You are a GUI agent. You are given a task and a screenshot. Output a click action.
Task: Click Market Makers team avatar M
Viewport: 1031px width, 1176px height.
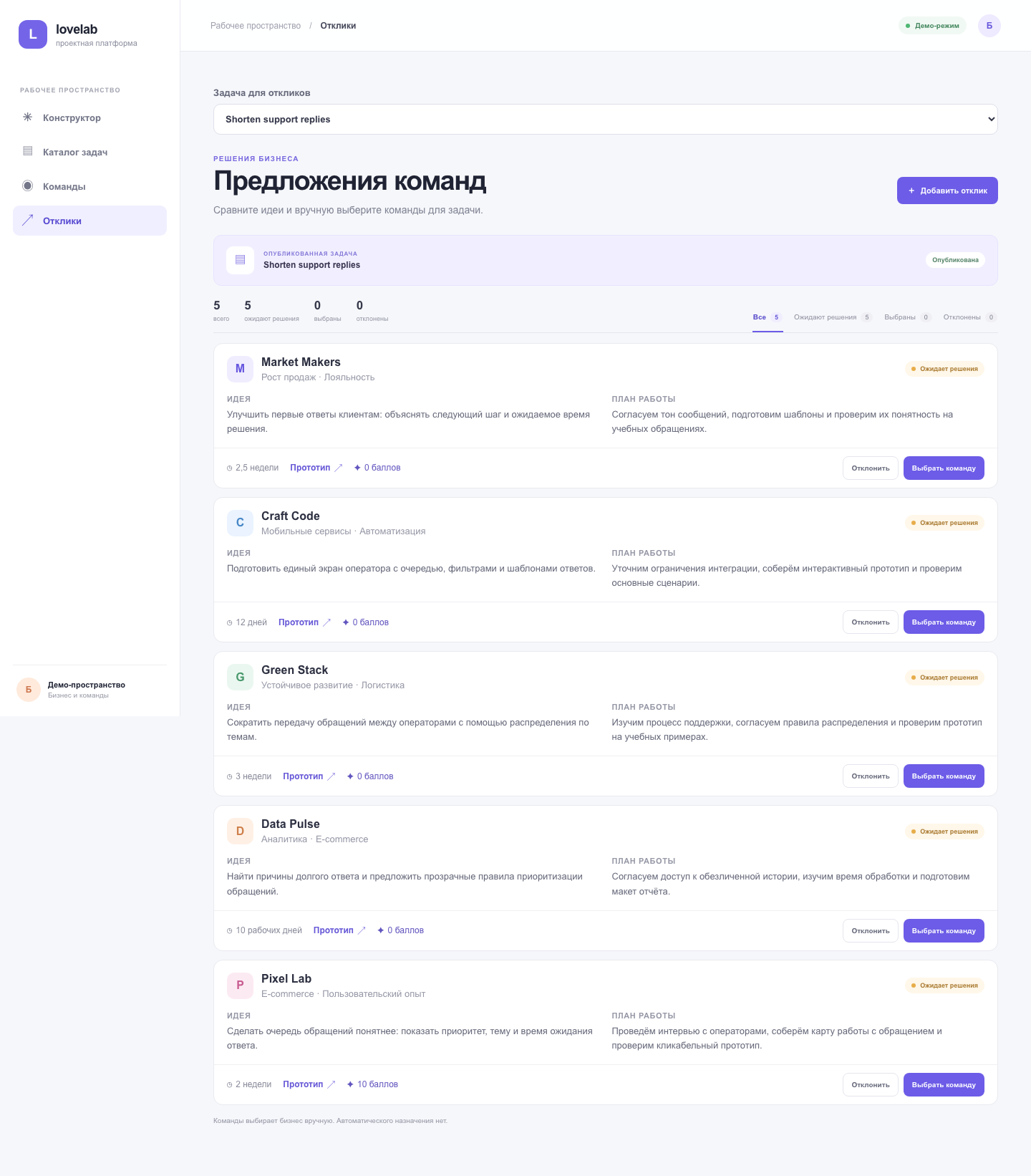[x=240, y=369]
